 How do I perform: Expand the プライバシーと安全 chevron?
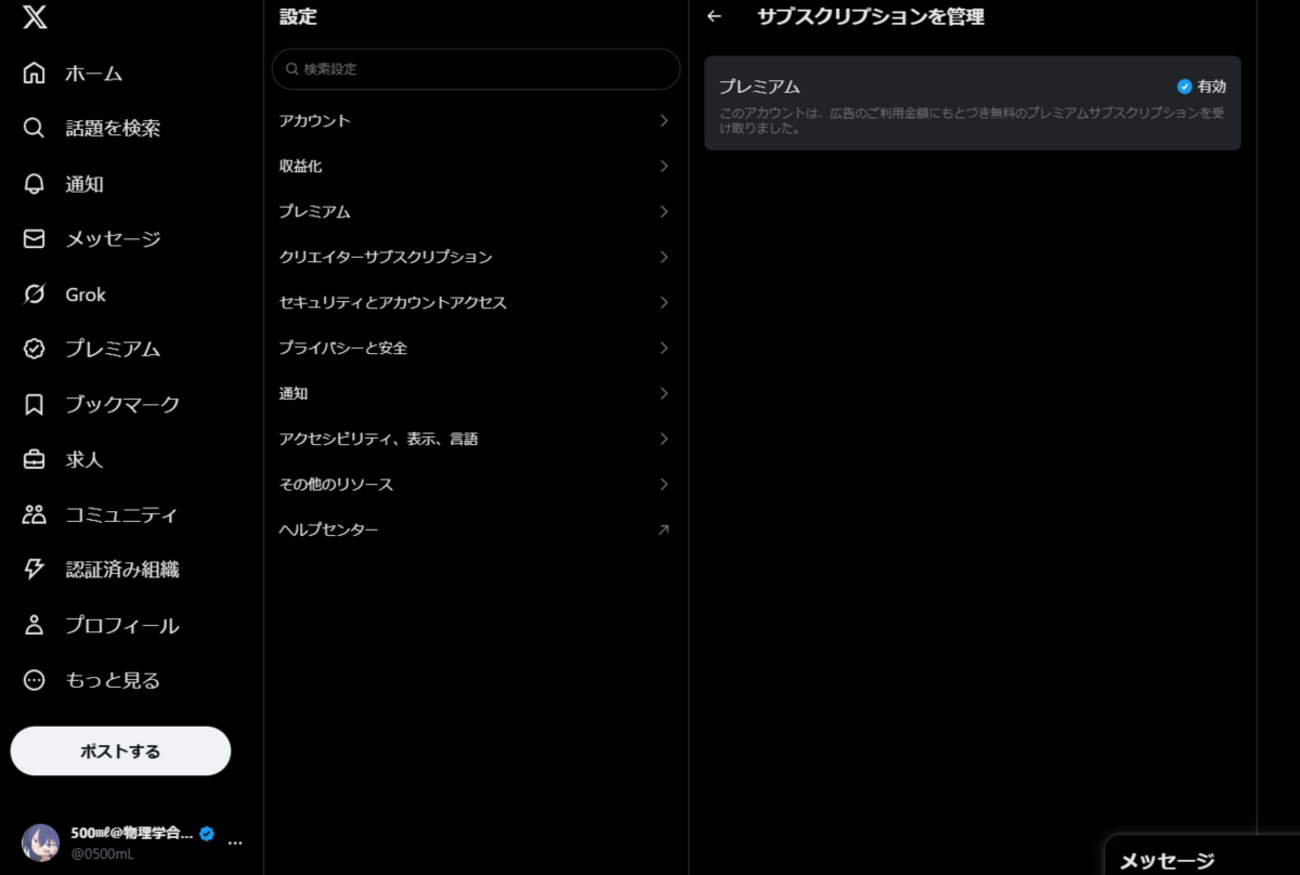coord(664,348)
